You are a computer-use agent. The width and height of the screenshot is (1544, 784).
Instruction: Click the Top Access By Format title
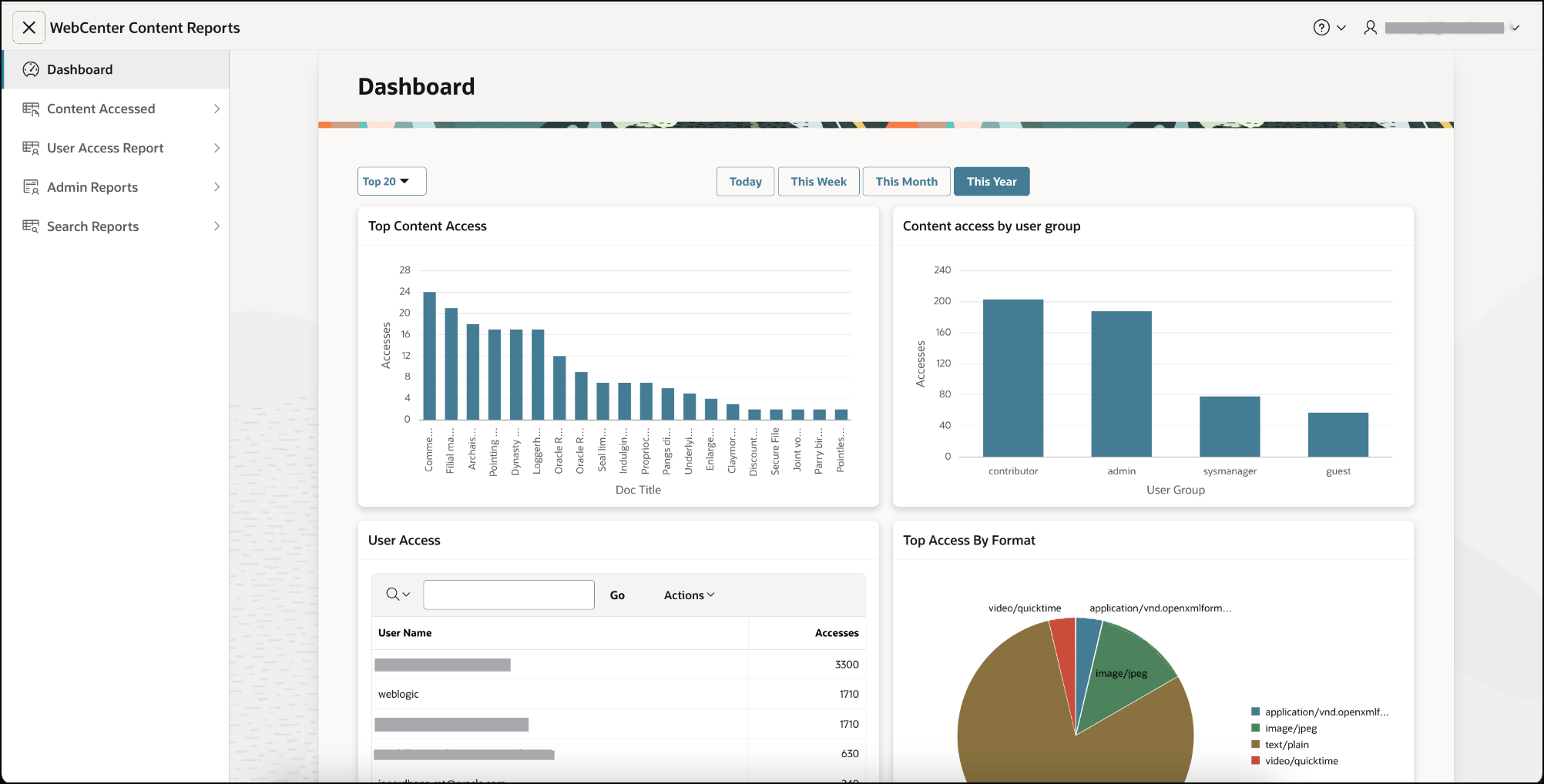969,540
